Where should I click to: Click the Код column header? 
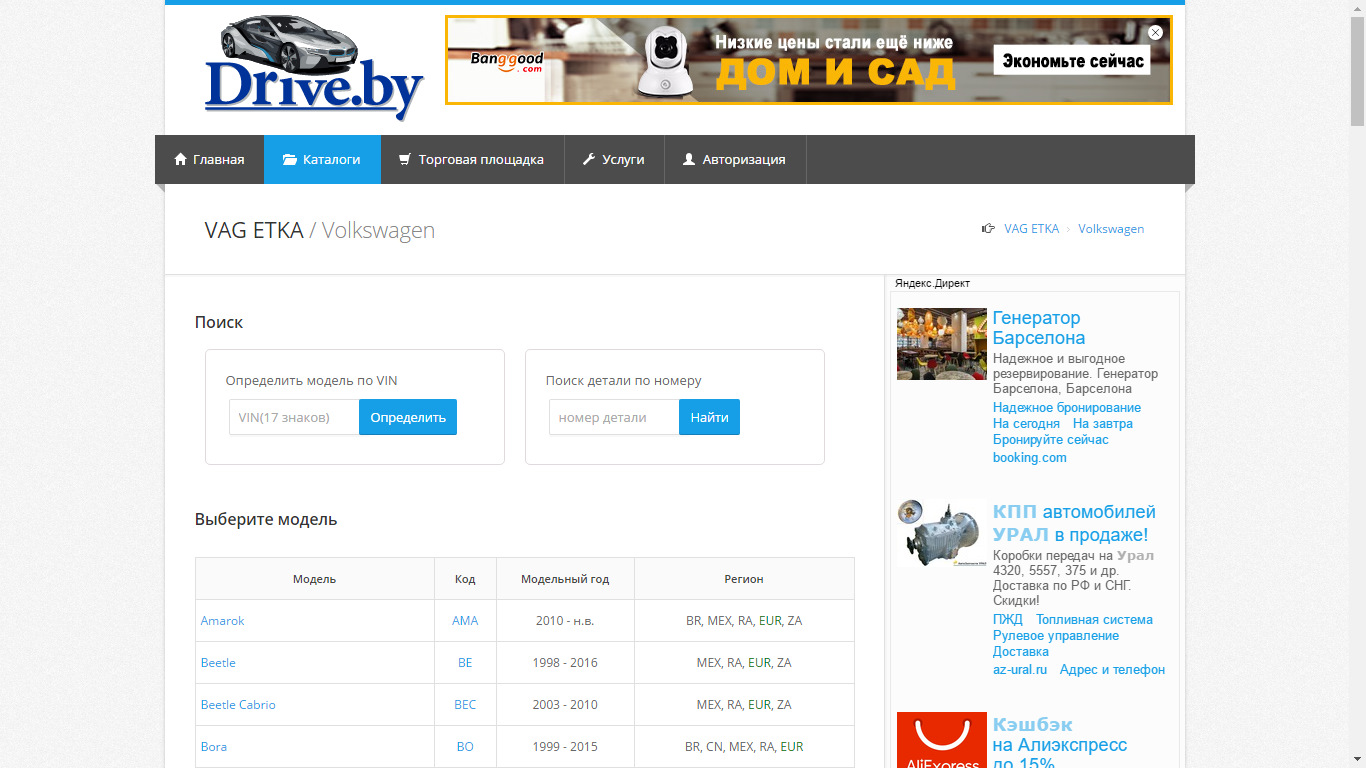[x=465, y=579]
